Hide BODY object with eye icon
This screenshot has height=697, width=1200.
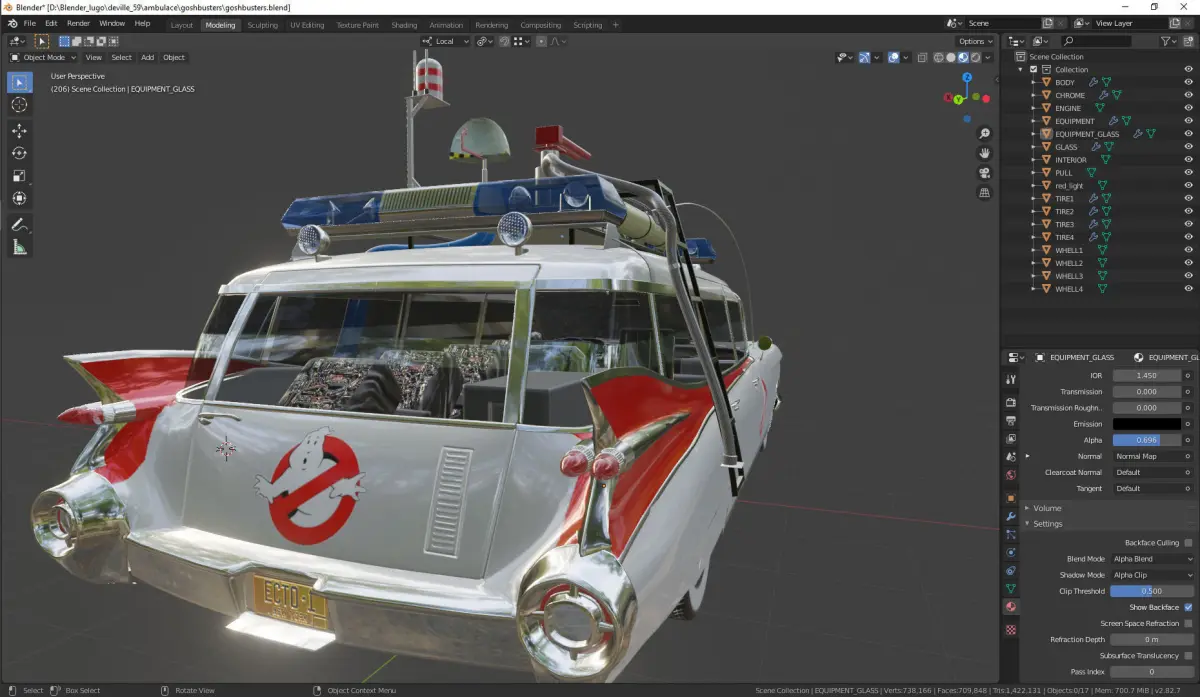pos(1189,82)
